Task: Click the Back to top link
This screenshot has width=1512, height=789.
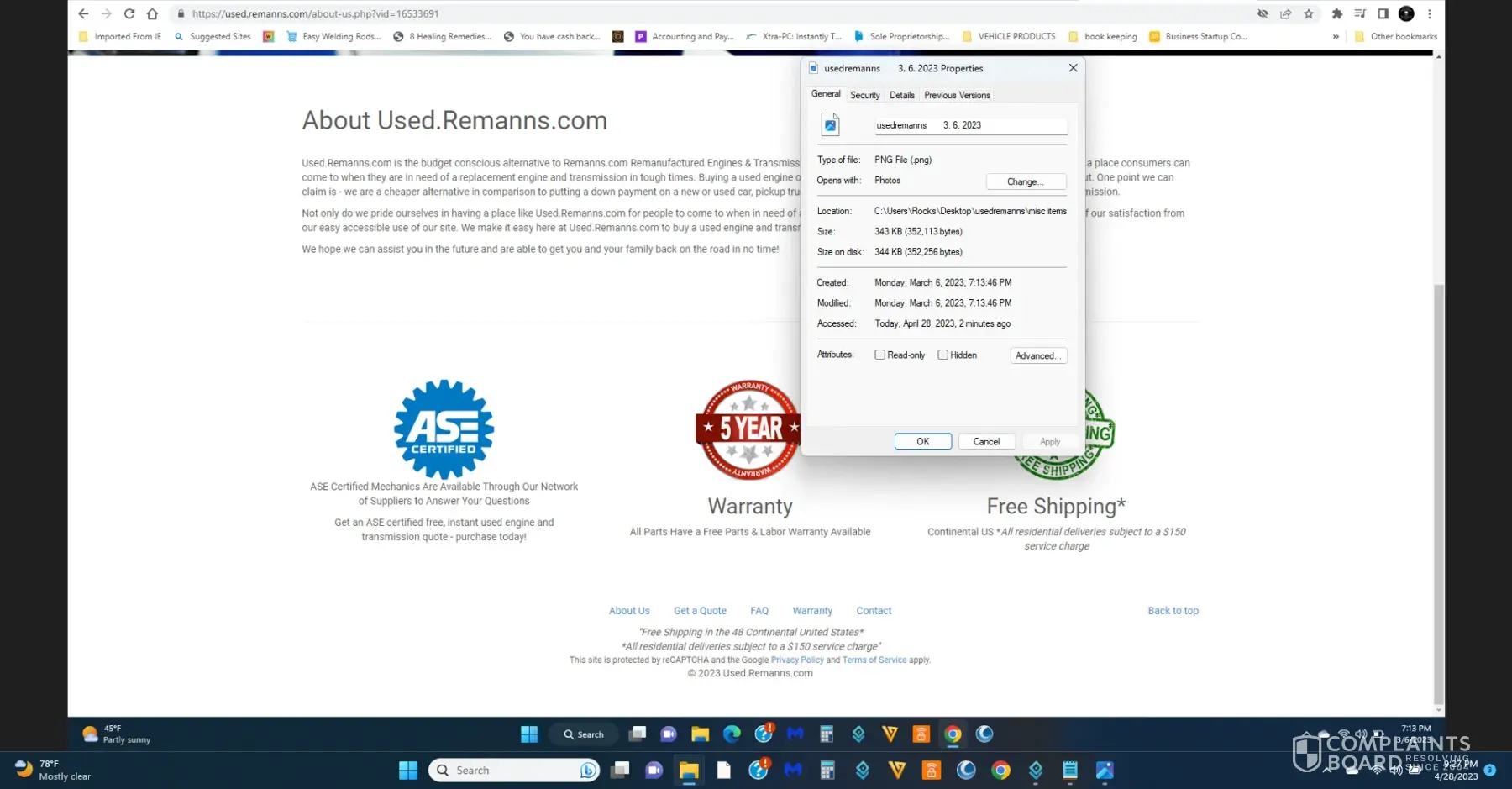Action: click(1173, 611)
